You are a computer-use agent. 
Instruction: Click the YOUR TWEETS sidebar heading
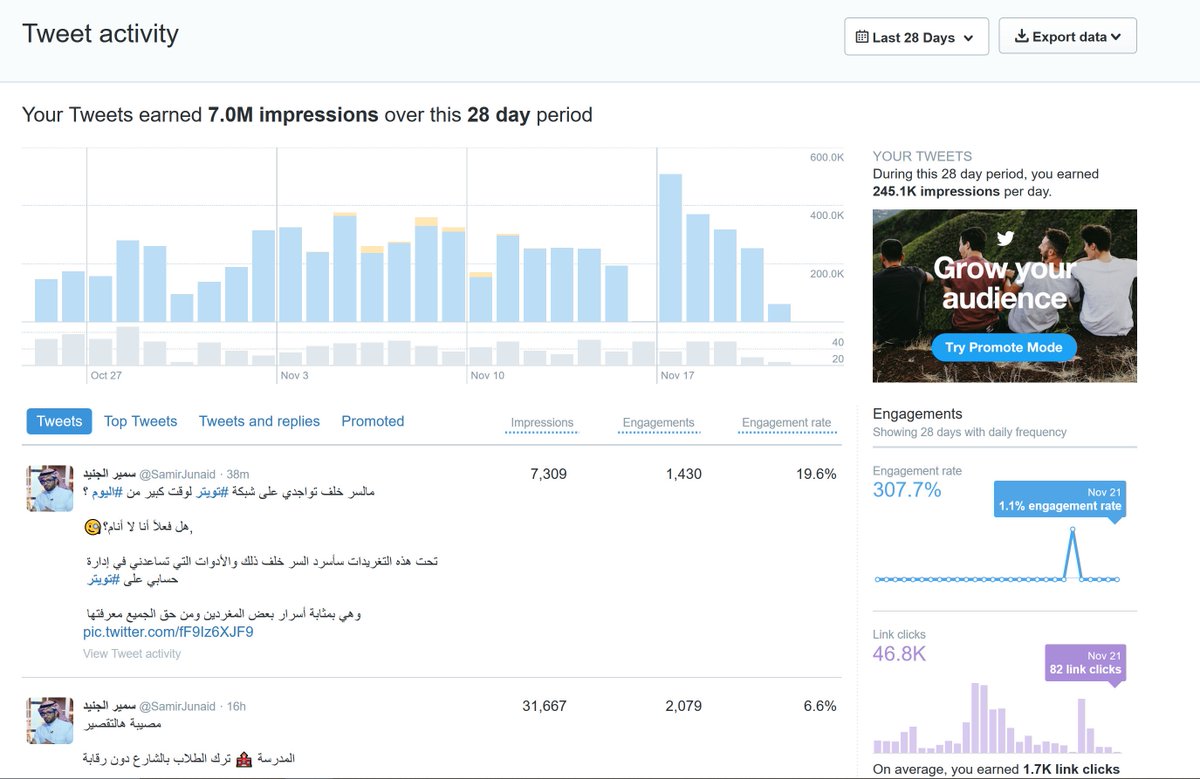[922, 156]
